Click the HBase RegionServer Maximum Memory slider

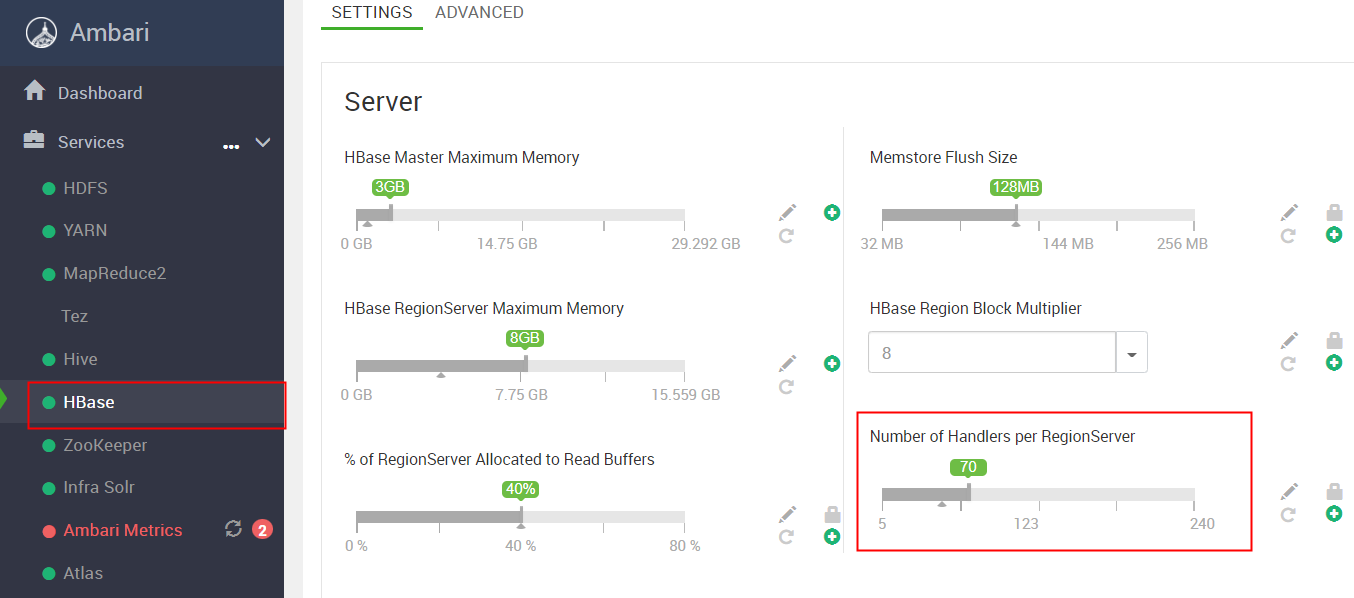(x=520, y=366)
